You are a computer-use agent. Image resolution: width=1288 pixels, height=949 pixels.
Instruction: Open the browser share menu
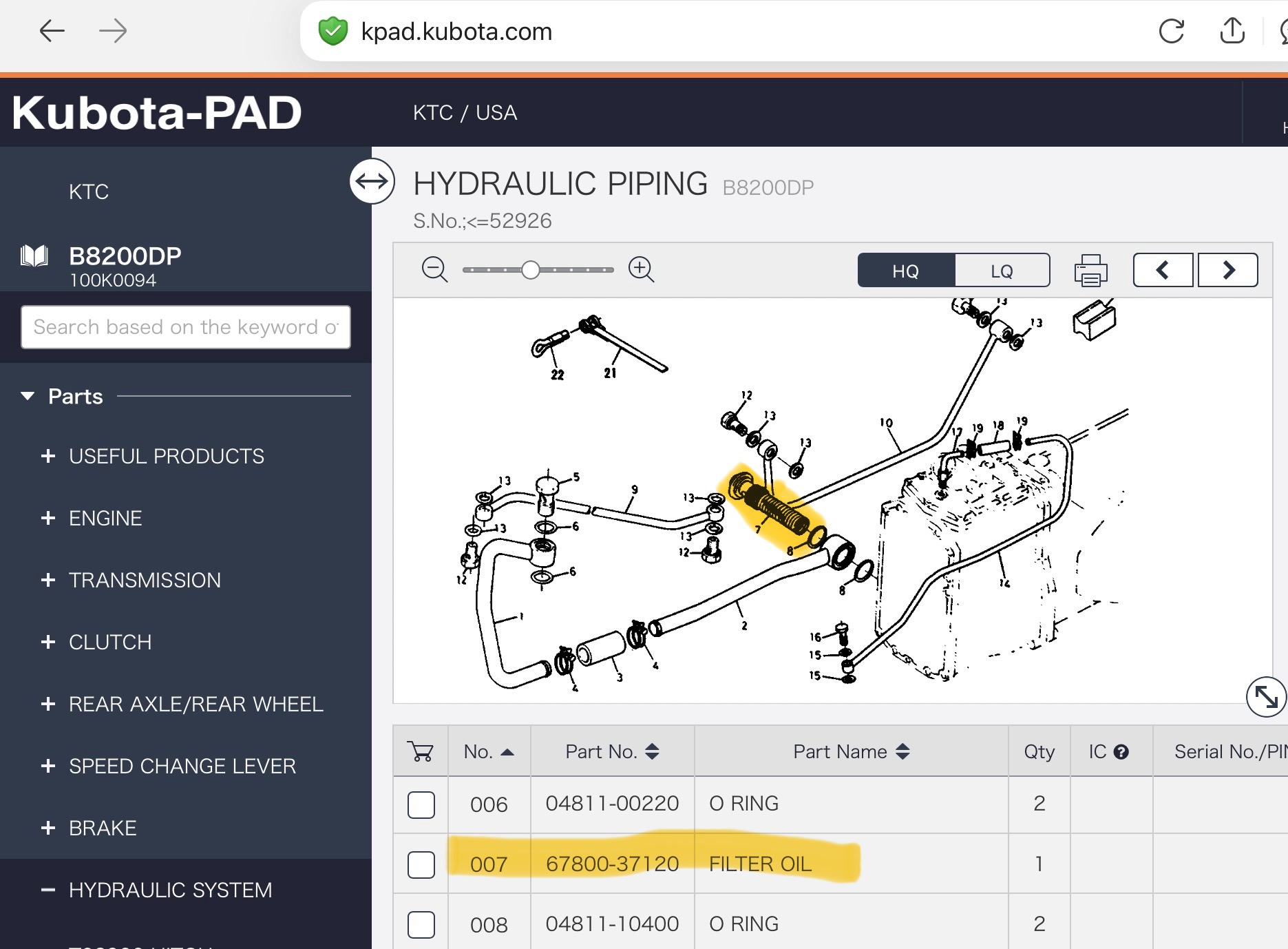click(x=1232, y=32)
